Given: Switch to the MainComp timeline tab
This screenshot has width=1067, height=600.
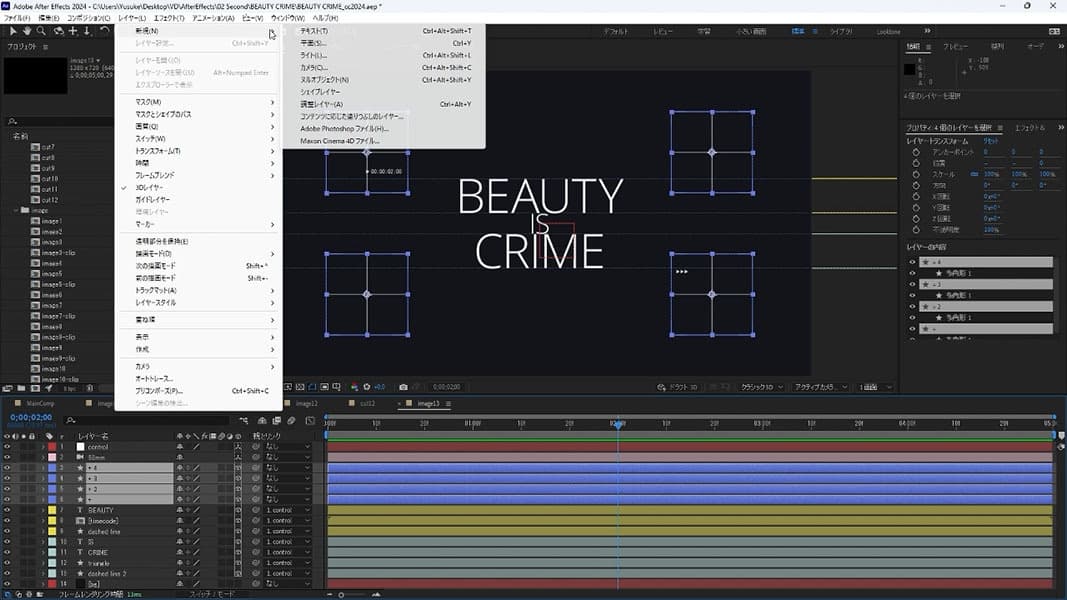Looking at the screenshot, I should coord(40,403).
